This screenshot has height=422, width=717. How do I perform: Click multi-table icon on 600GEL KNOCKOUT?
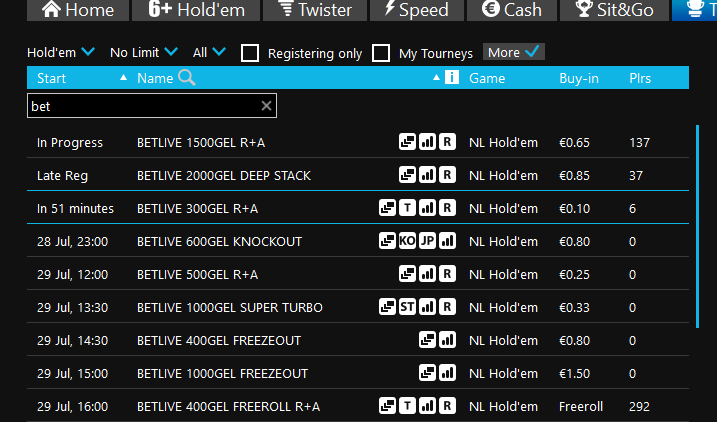[387, 241]
